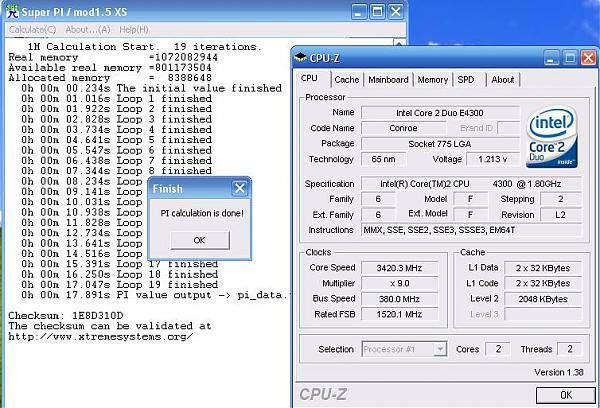The image size is (600, 408).
Task: Click the 'Version 1.38' text
Action: (559, 372)
